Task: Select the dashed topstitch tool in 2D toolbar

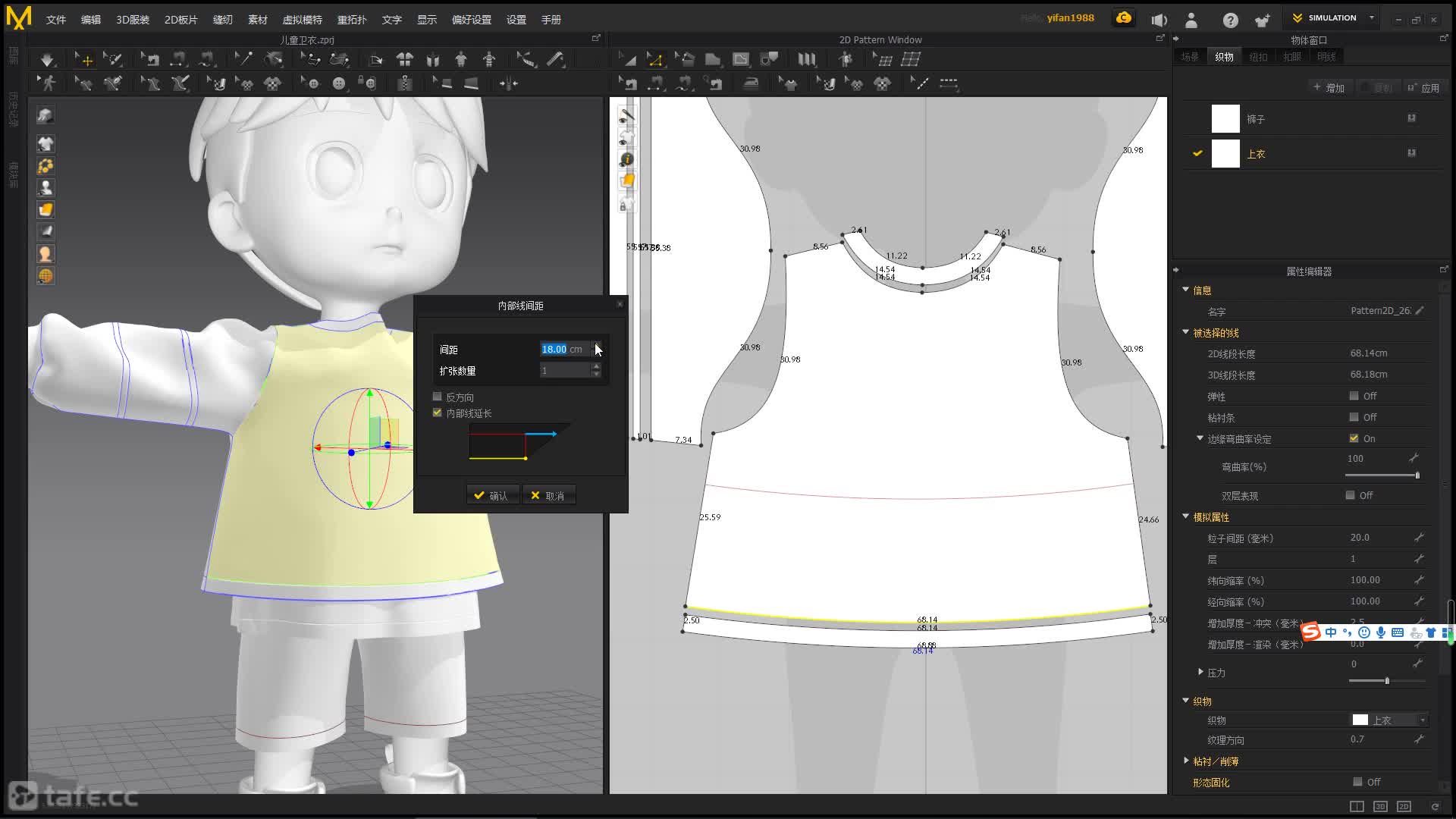Action: click(949, 83)
